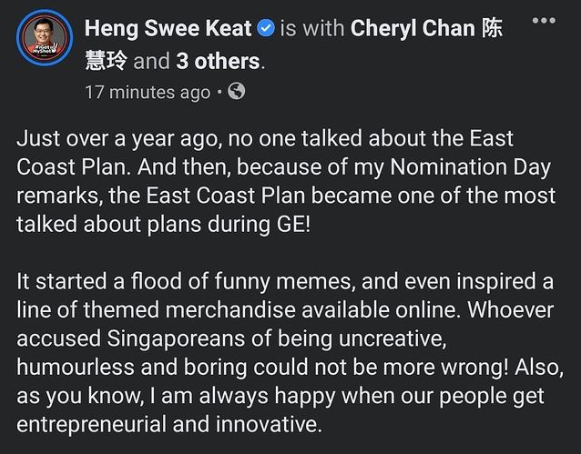The width and height of the screenshot is (581, 454).
Task: Open Cheryl Chan's tagged profile link
Action: click(x=426, y=29)
